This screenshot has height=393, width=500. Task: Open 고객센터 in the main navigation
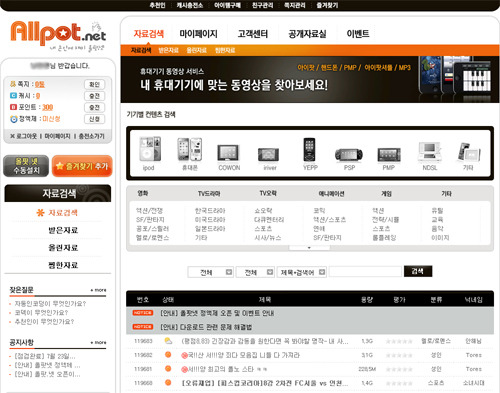(253, 34)
